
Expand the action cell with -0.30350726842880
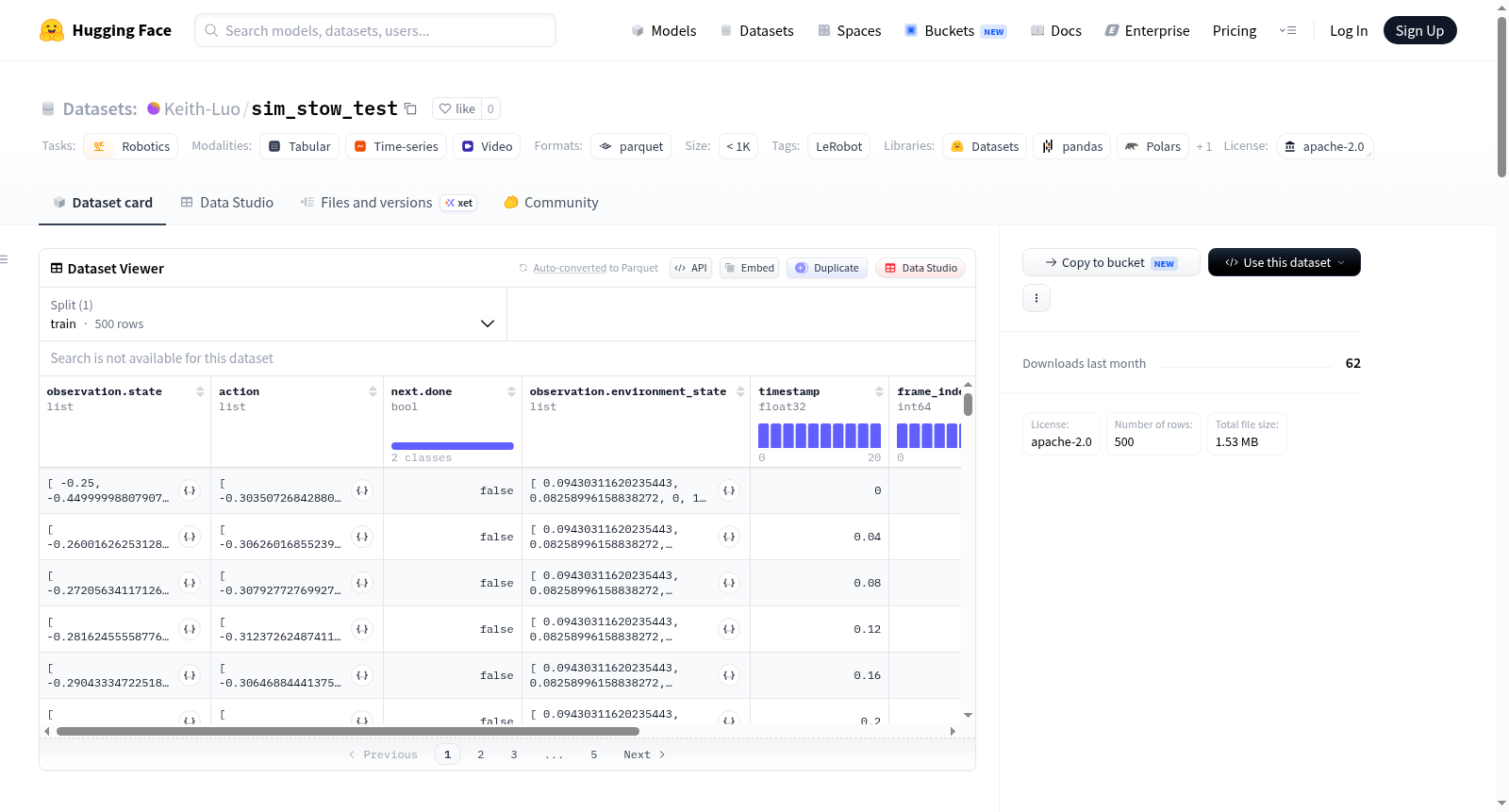362,490
